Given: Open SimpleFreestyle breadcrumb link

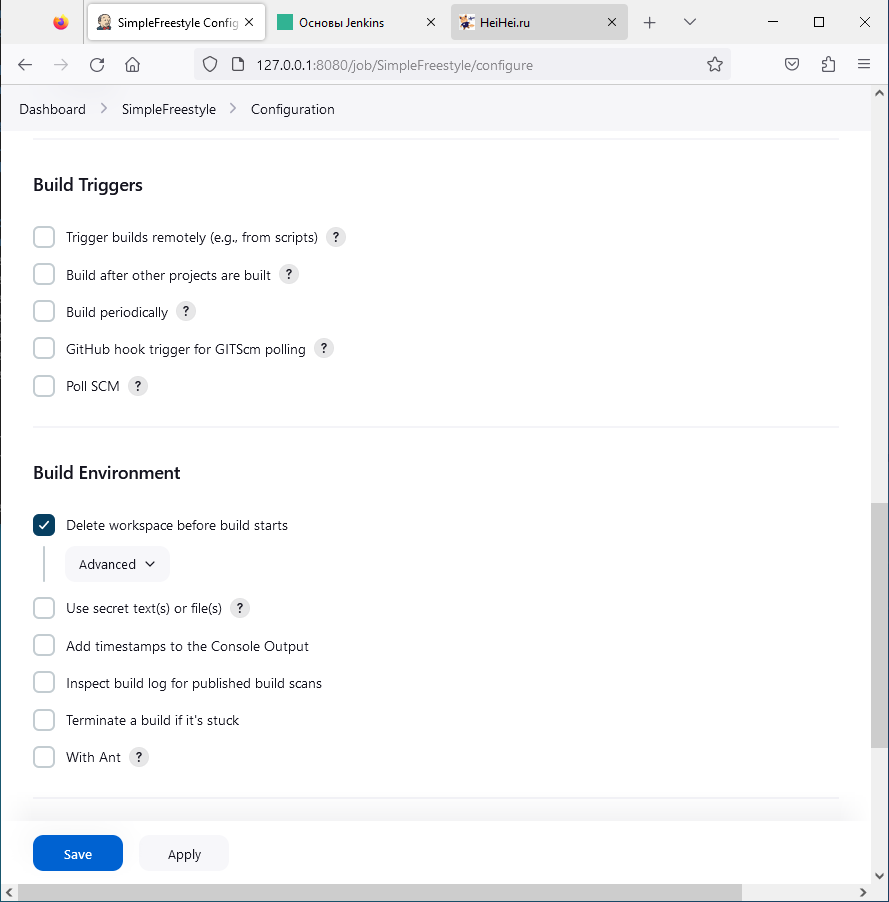Looking at the screenshot, I should [x=169, y=109].
